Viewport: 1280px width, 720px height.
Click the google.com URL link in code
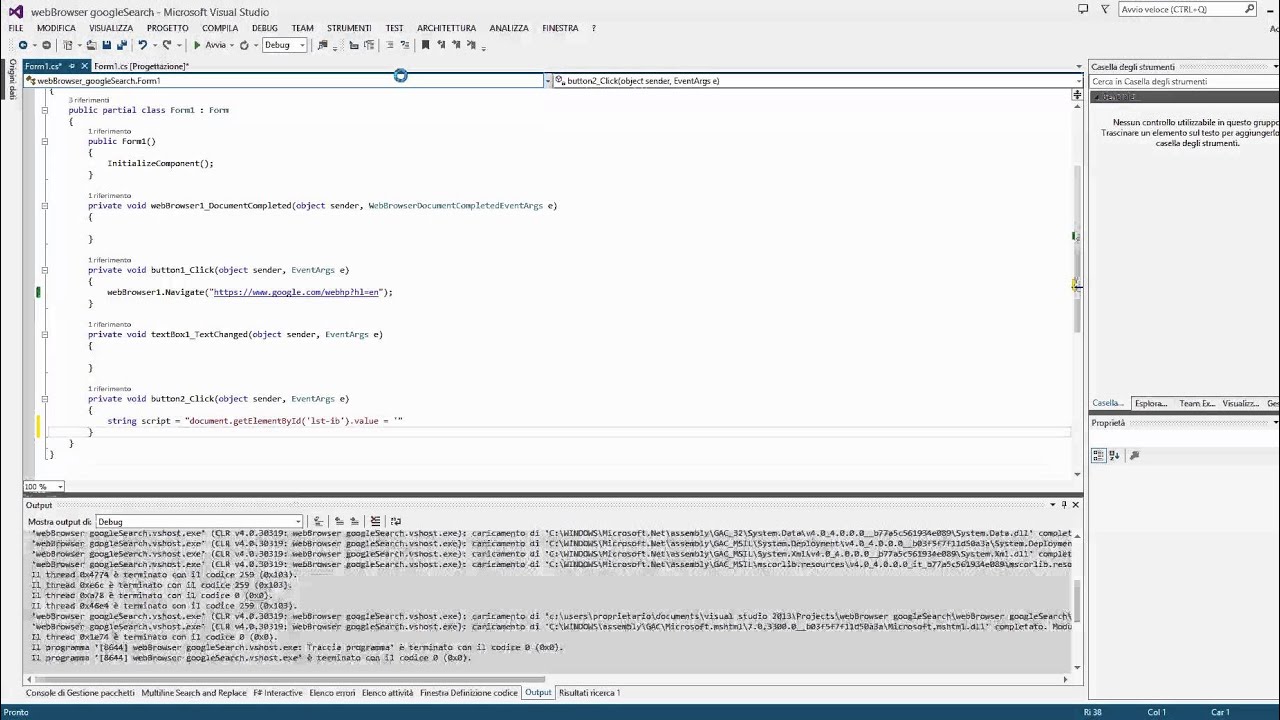coord(297,292)
